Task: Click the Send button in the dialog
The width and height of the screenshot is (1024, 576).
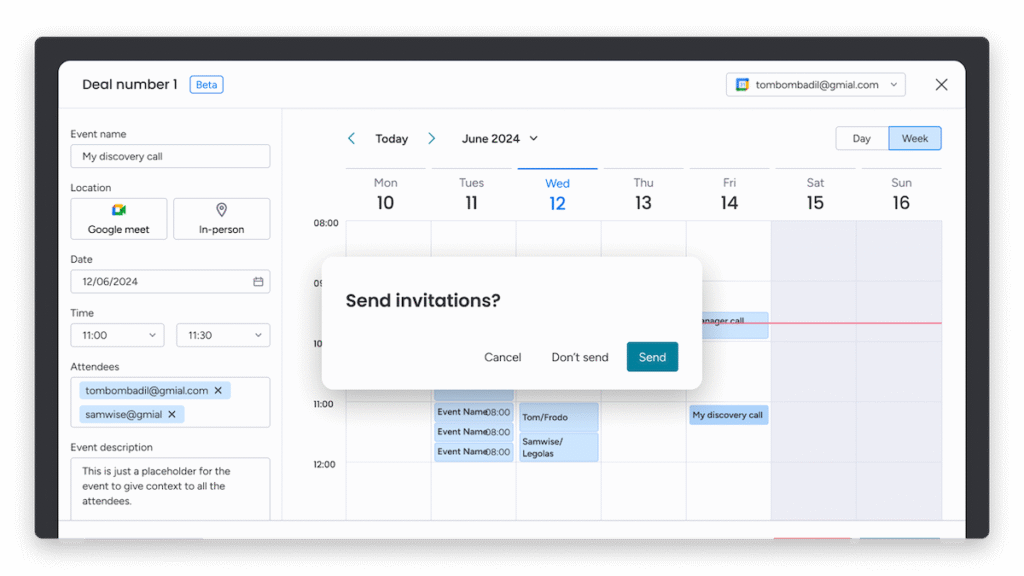Action: [x=652, y=357]
